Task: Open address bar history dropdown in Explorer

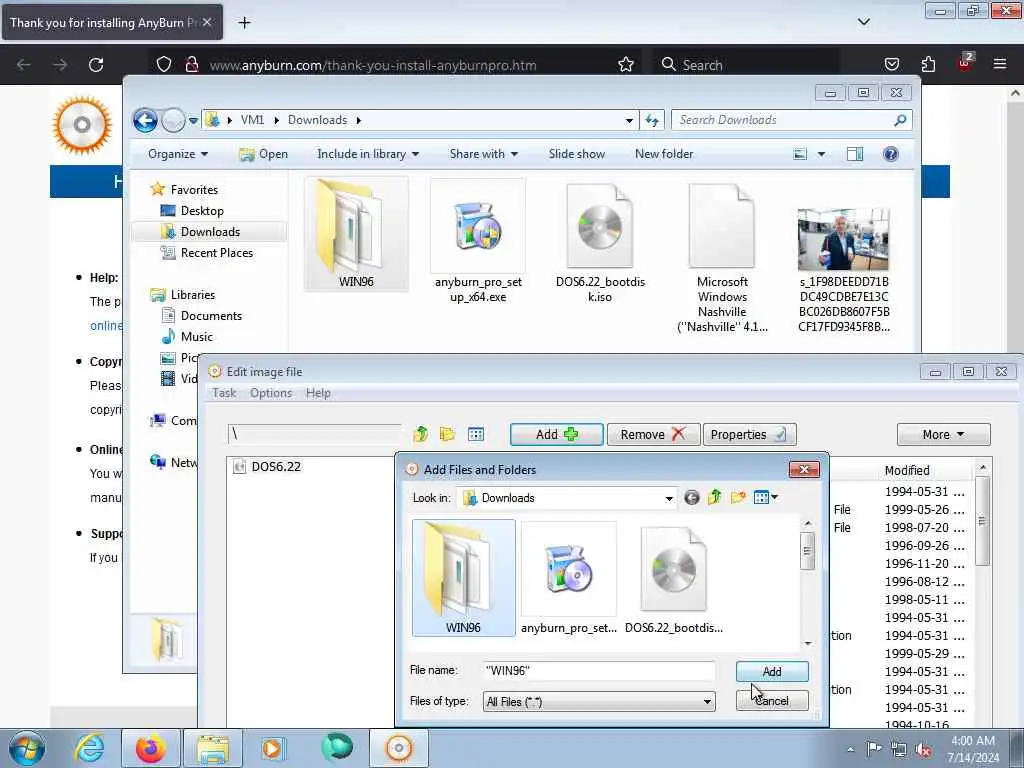Action: point(628,120)
